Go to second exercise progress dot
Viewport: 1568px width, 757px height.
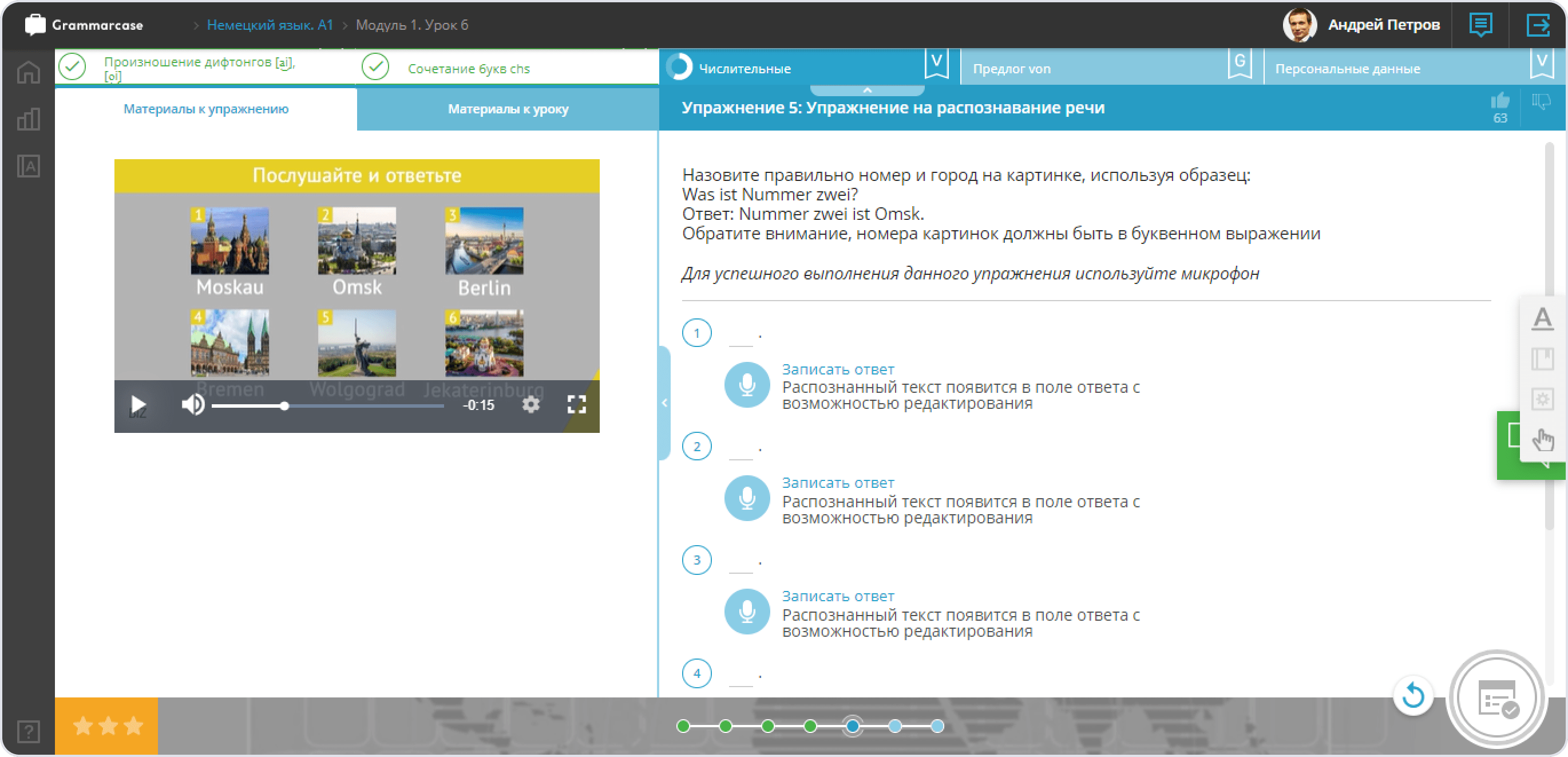pos(725,726)
